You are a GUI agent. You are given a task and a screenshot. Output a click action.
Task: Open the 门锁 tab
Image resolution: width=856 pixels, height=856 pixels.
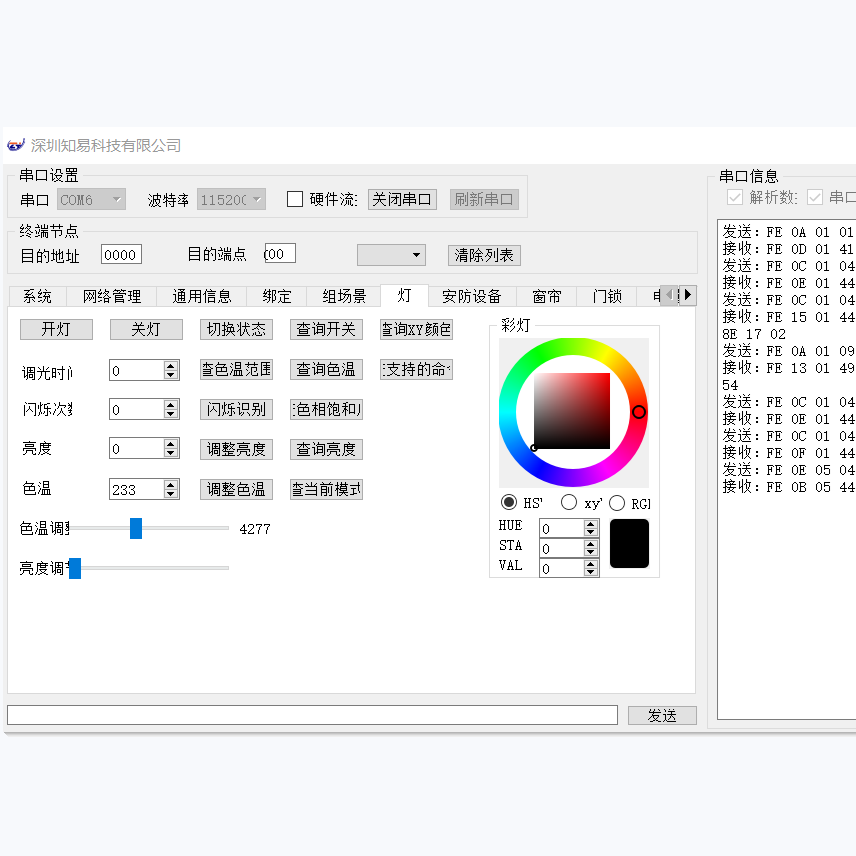607,296
